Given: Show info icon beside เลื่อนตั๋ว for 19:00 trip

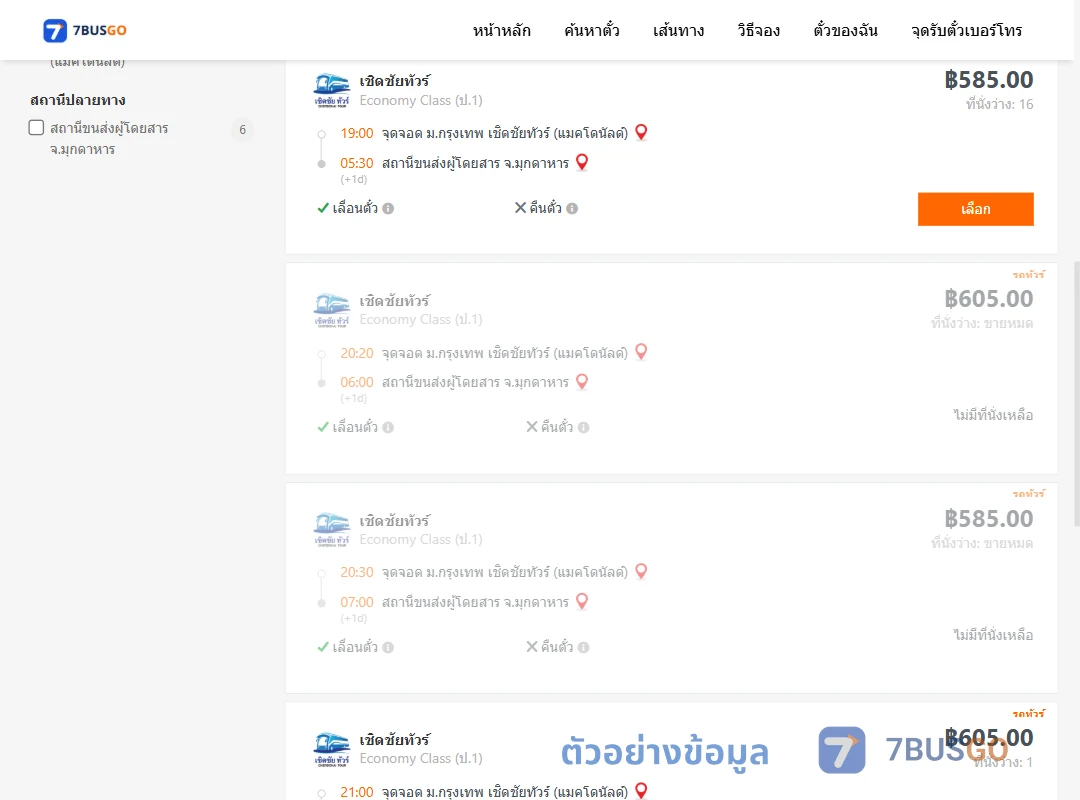Looking at the screenshot, I should [x=388, y=208].
